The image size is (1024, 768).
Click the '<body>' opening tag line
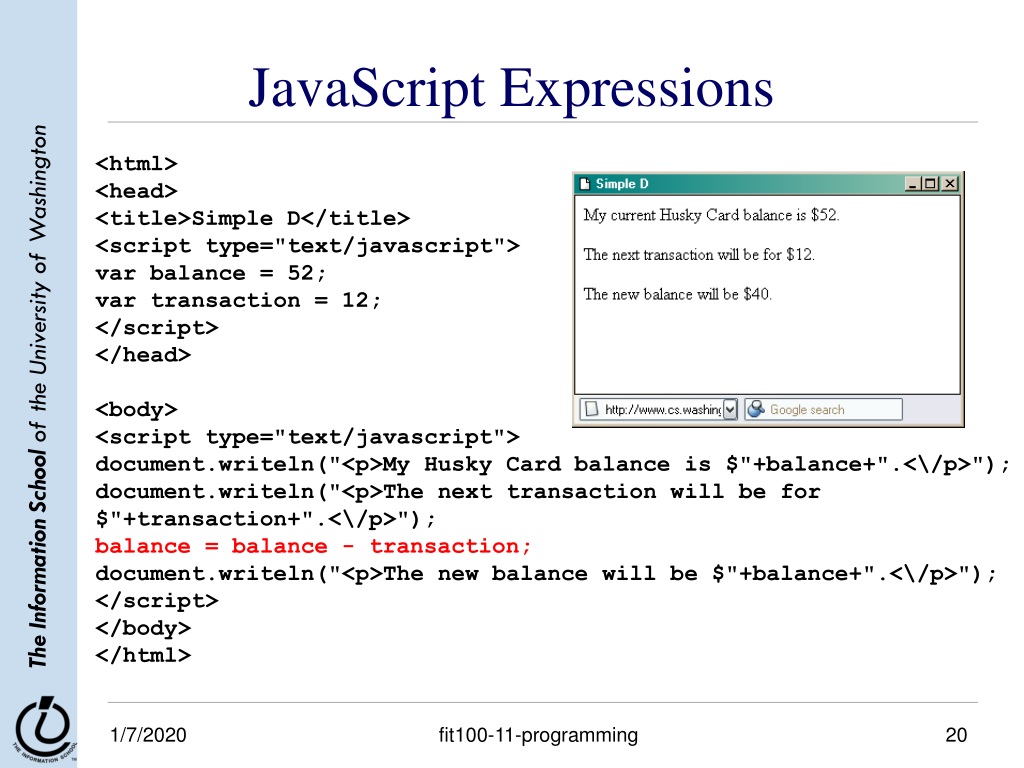(136, 409)
